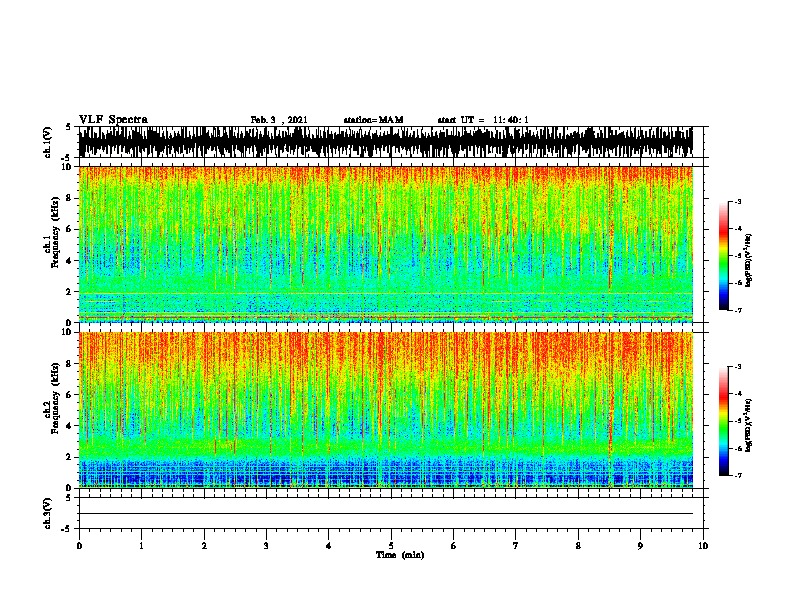
Task: Click the ch.2 frequency tick label "6"
Action: point(70,395)
